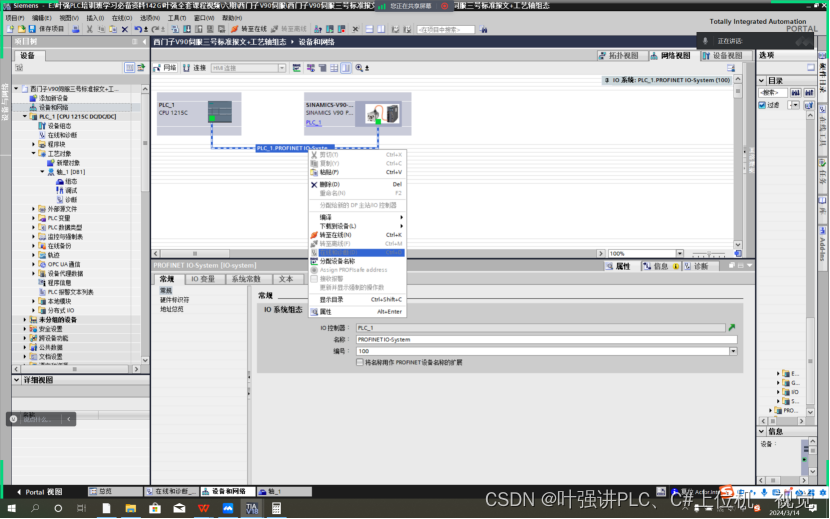Open the 编号 number dropdown showing 100
The width and height of the screenshot is (830, 519).
click(x=733, y=351)
